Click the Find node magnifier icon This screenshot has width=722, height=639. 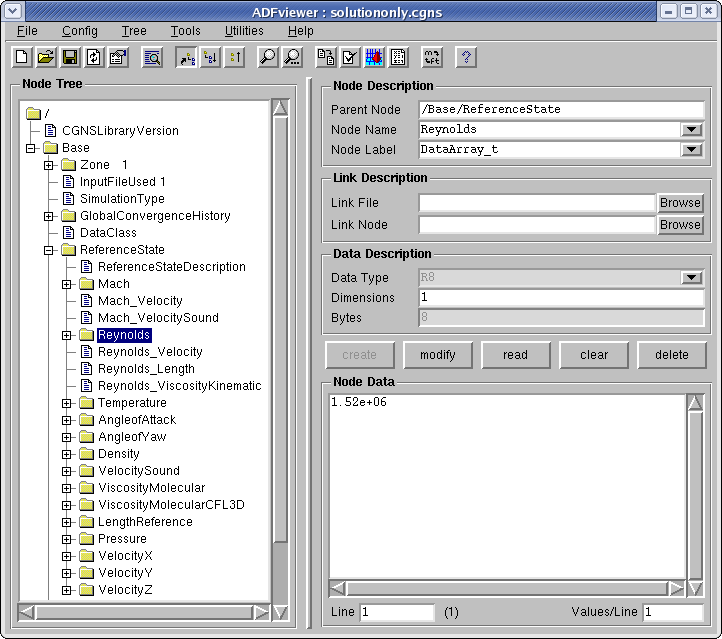pyautogui.click(x=268, y=58)
